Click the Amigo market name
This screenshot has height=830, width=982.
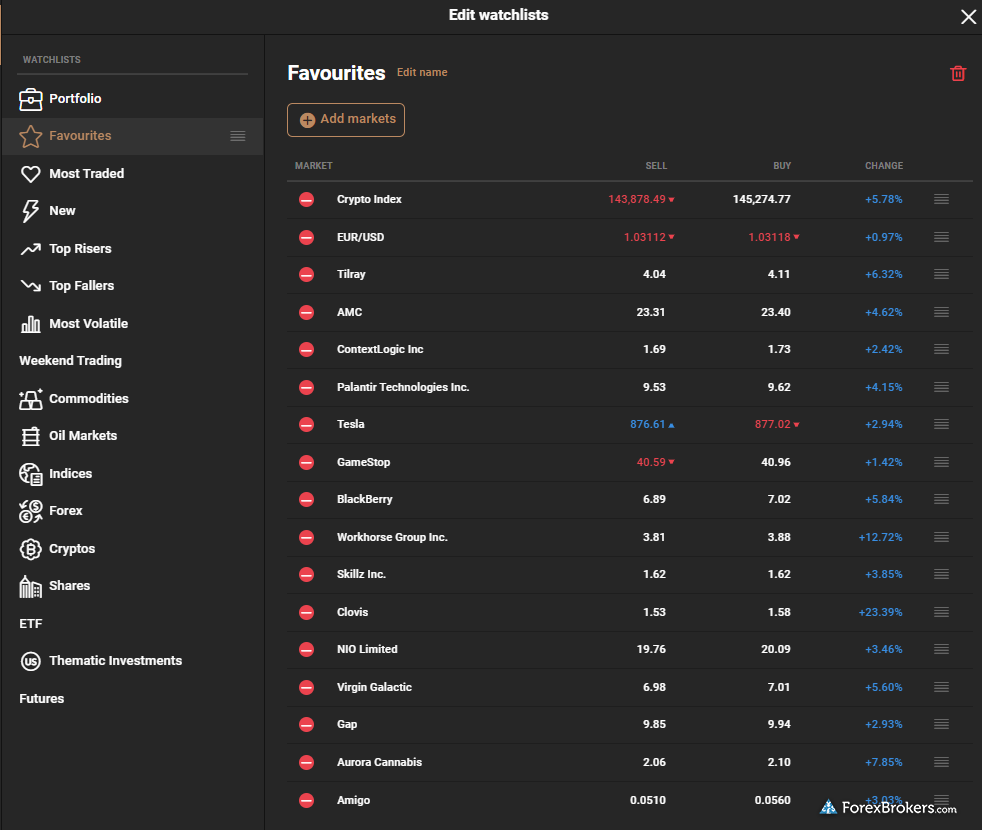[353, 801]
